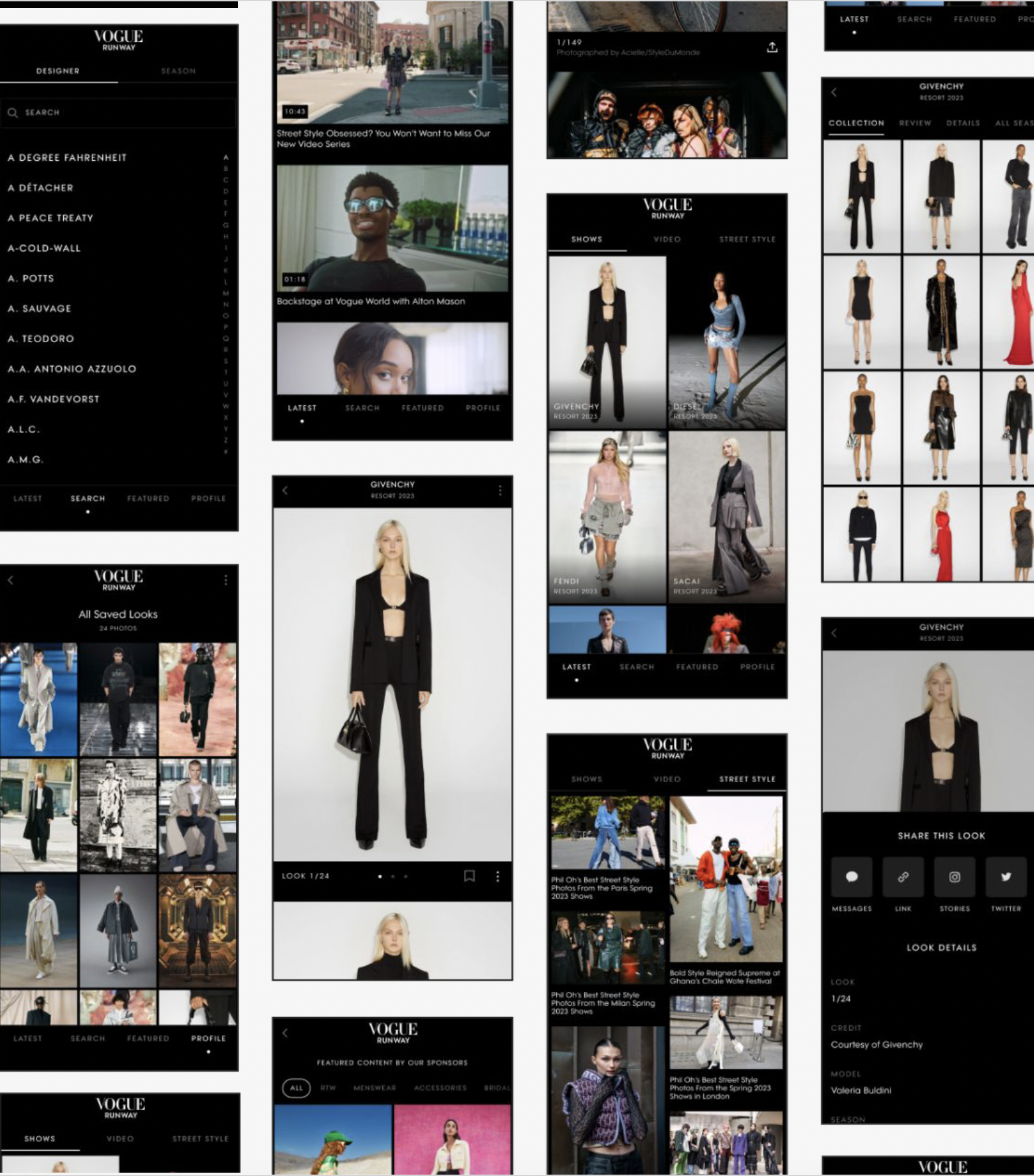Click the search magnifier icon in designer list
1034x1176 pixels.
point(13,113)
